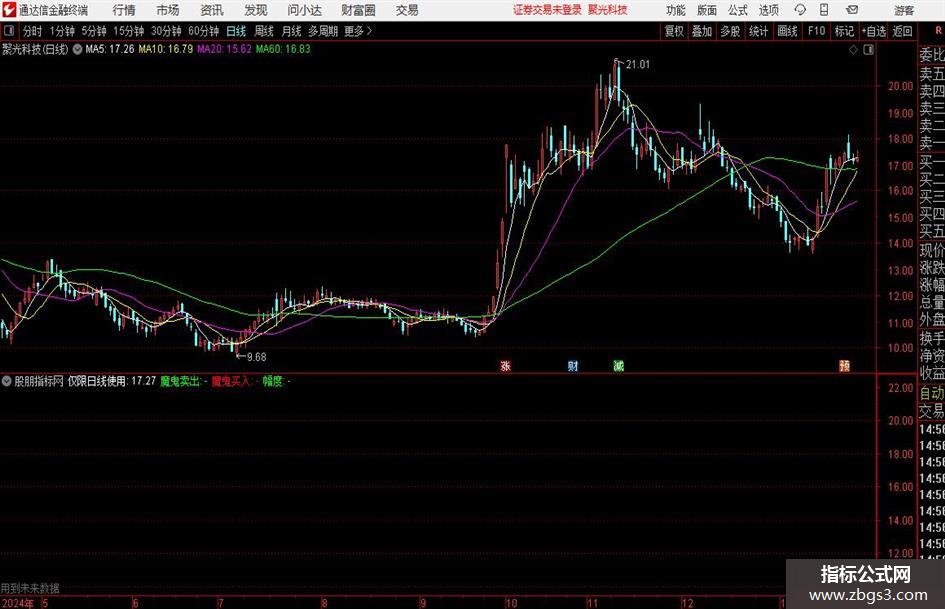Image resolution: width=945 pixels, height=609 pixels.
Task: Select the 日线 daily period tab
Action: pos(236,31)
